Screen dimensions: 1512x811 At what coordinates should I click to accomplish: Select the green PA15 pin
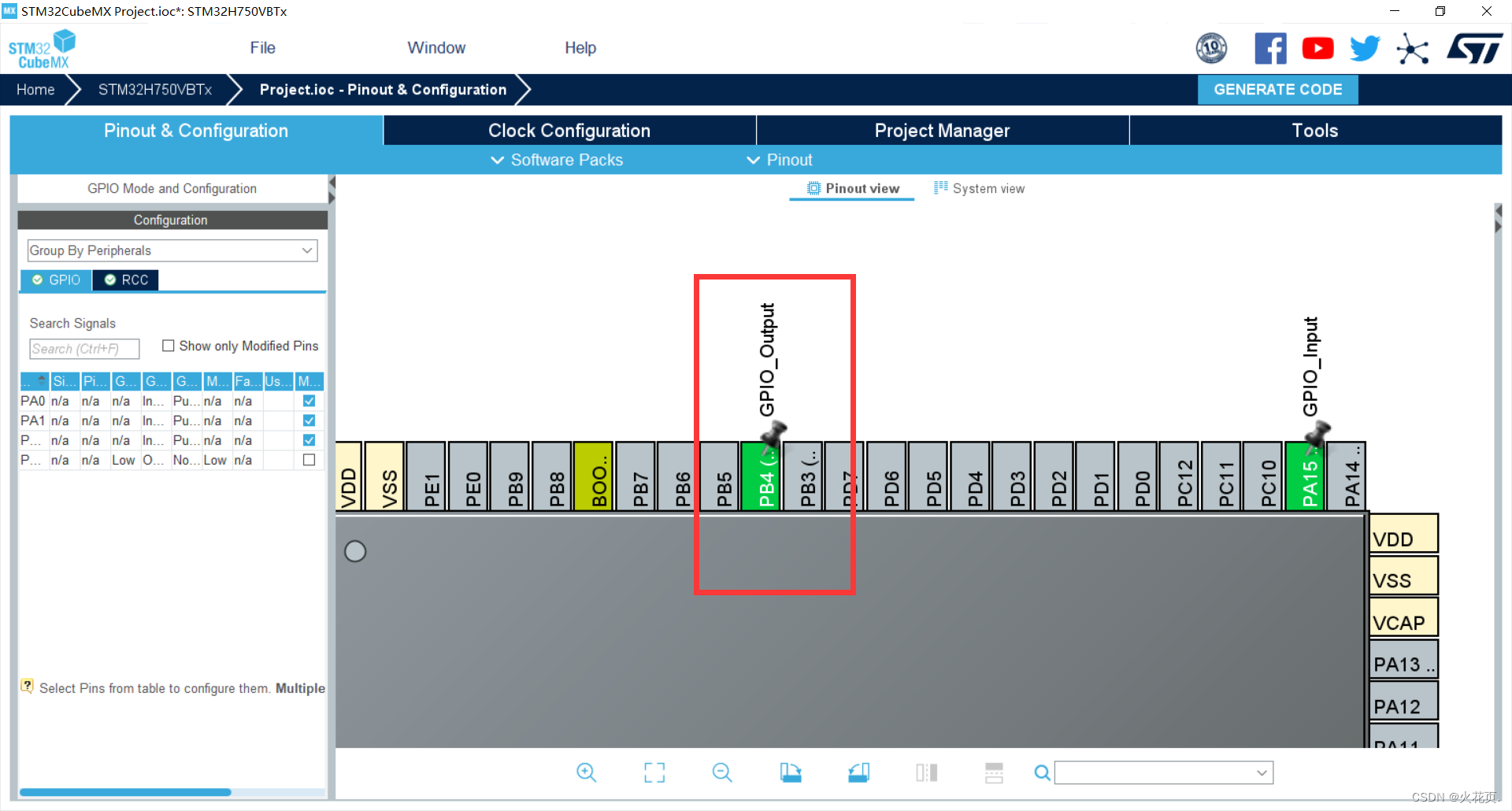1306,476
